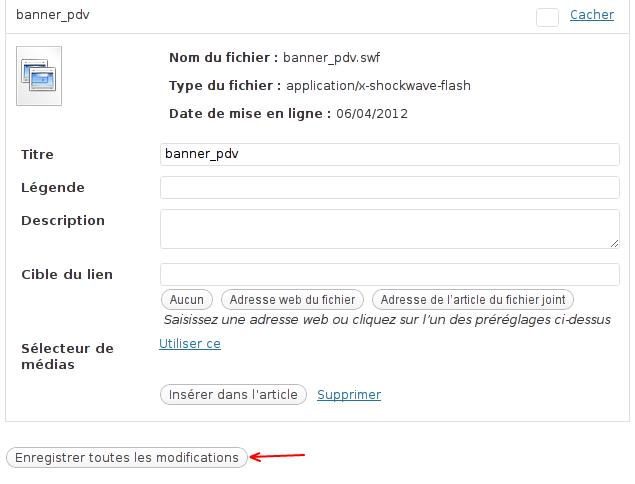Grab the Description textarea resize handle
Screen dimensions: 635x484
[614, 243]
